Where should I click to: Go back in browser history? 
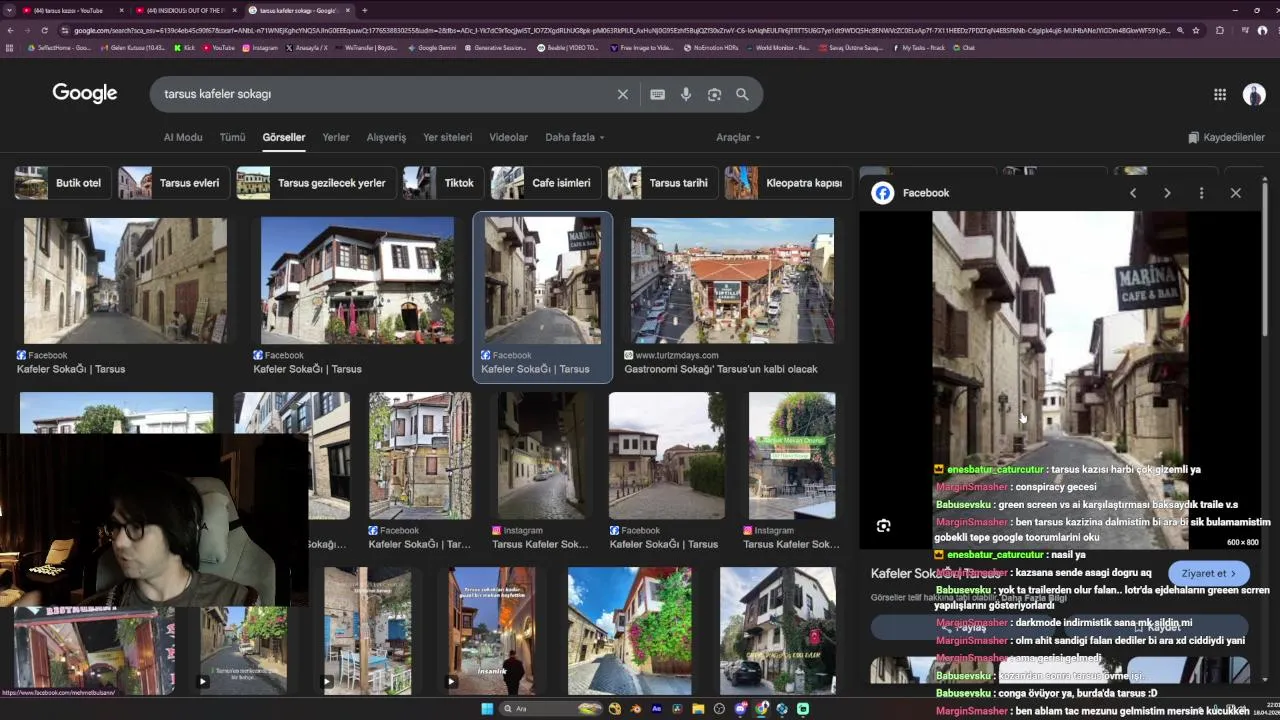(x=10, y=30)
